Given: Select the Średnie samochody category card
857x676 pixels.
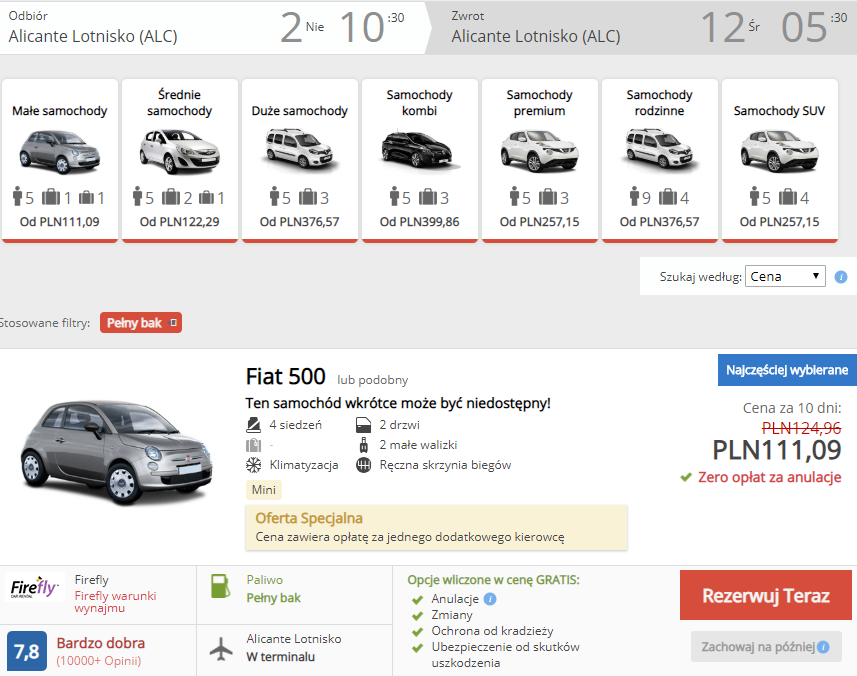Looking at the screenshot, I should coord(180,160).
